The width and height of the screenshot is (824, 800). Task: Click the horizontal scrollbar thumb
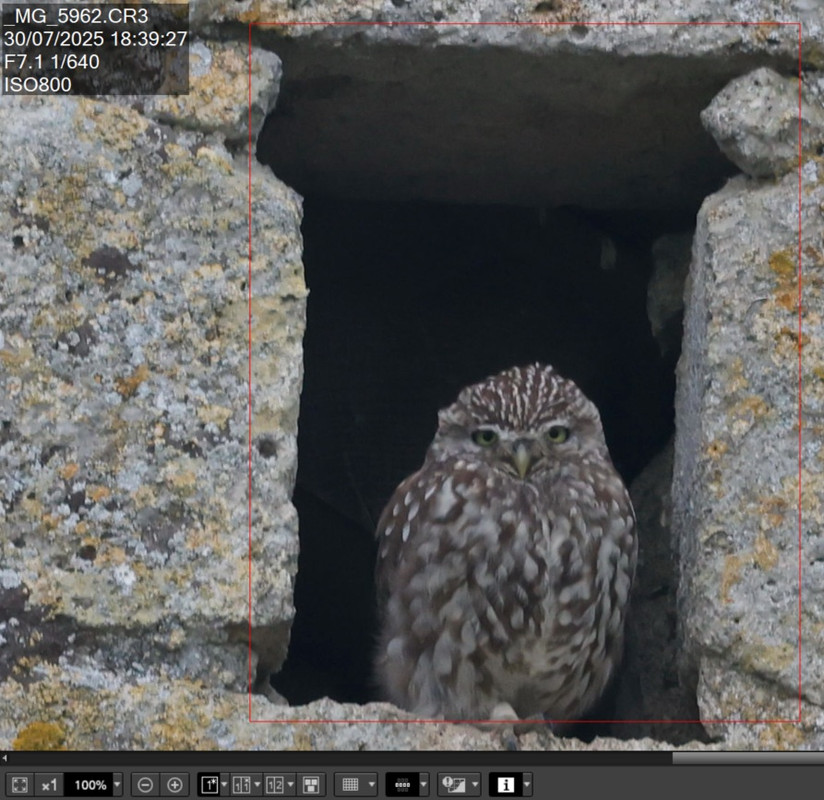(x=748, y=758)
